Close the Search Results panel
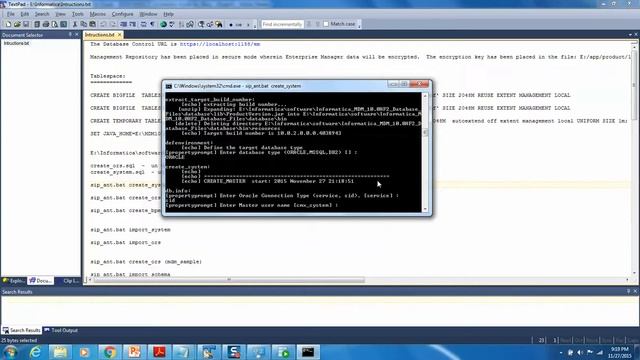Image resolution: width=640 pixels, height=360 pixels. [635, 291]
